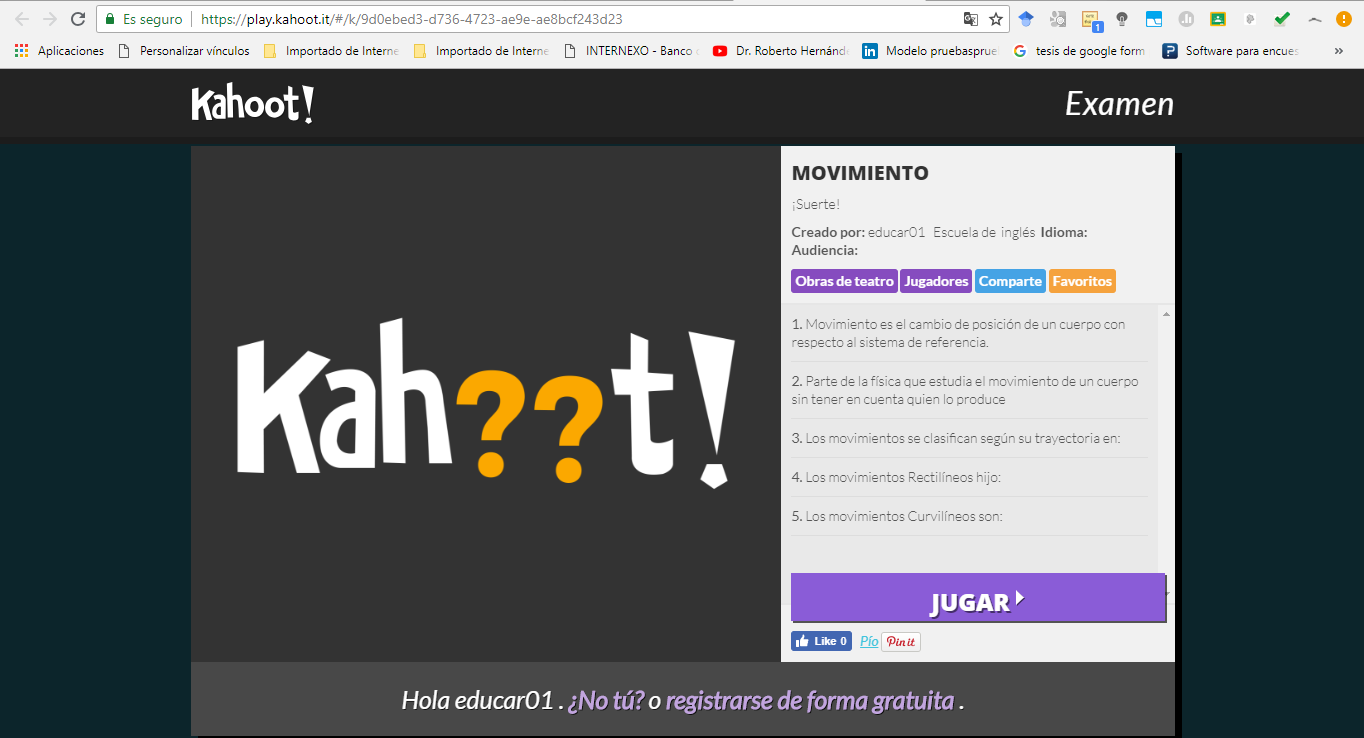Viewport: 1364px width, 738px height.
Task: Select question 1 Movimiento es el cambio
Action: (969, 333)
